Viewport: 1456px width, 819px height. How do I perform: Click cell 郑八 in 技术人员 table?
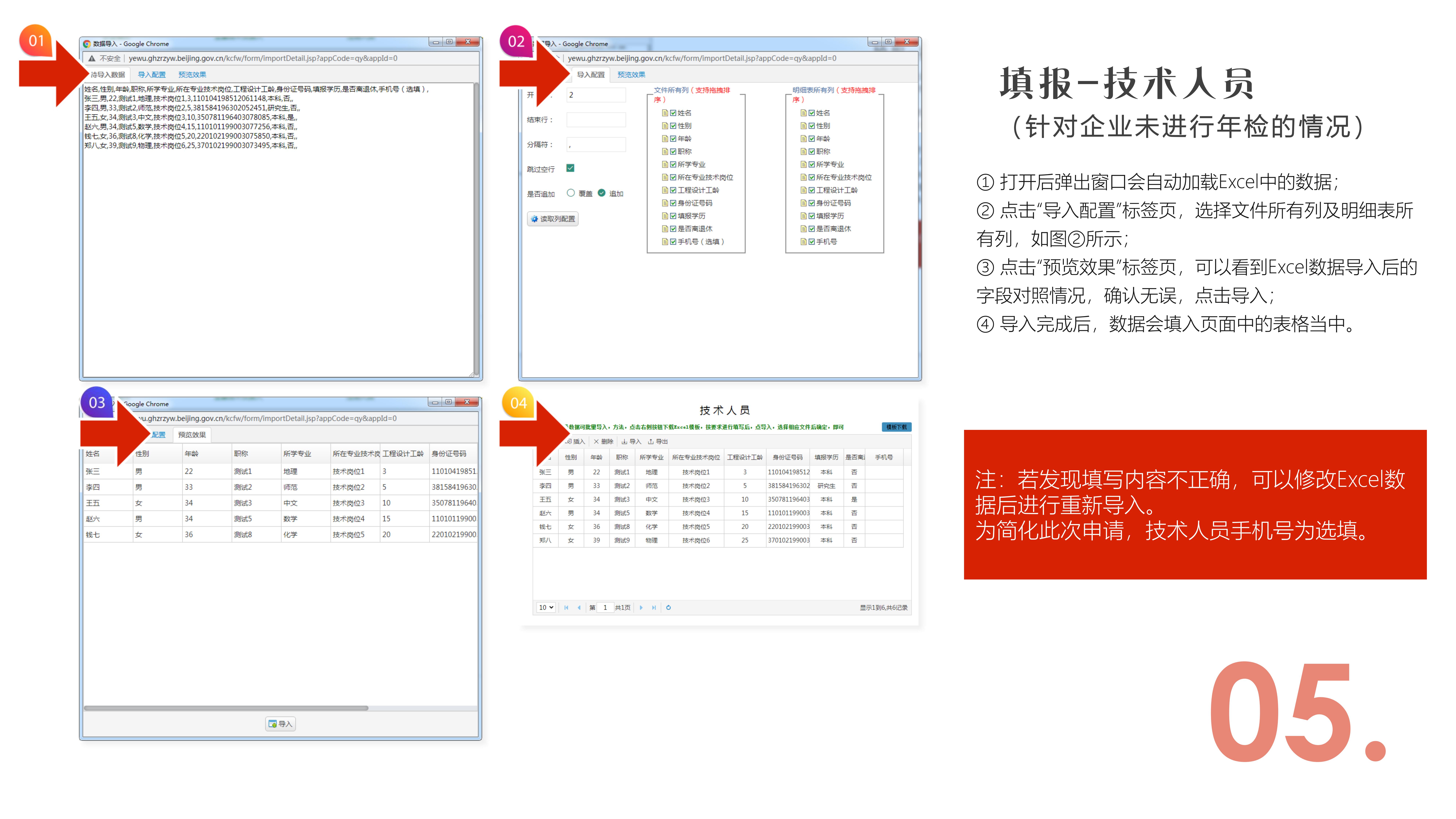[x=545, y=540]
